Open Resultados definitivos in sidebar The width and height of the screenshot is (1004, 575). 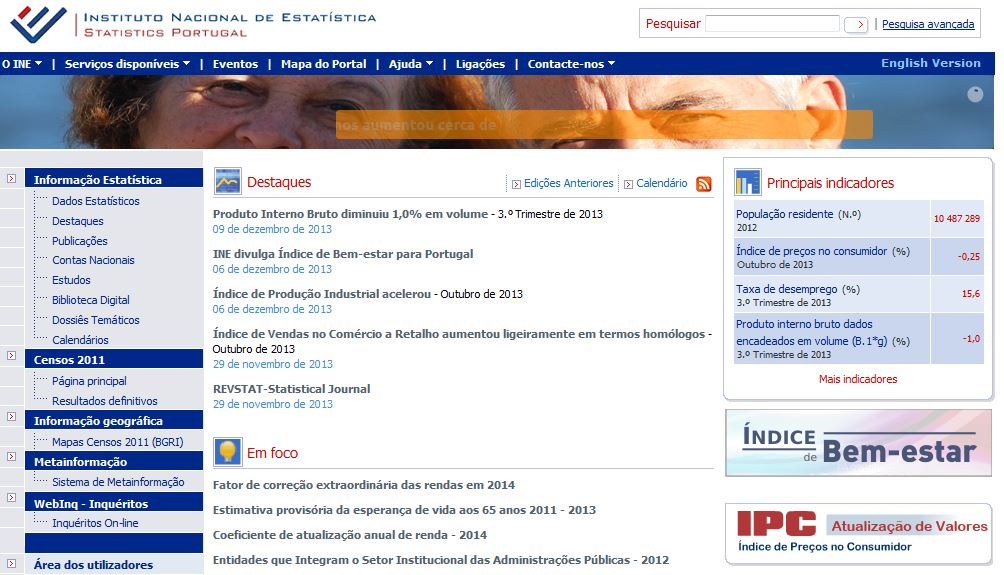[104, 401]
